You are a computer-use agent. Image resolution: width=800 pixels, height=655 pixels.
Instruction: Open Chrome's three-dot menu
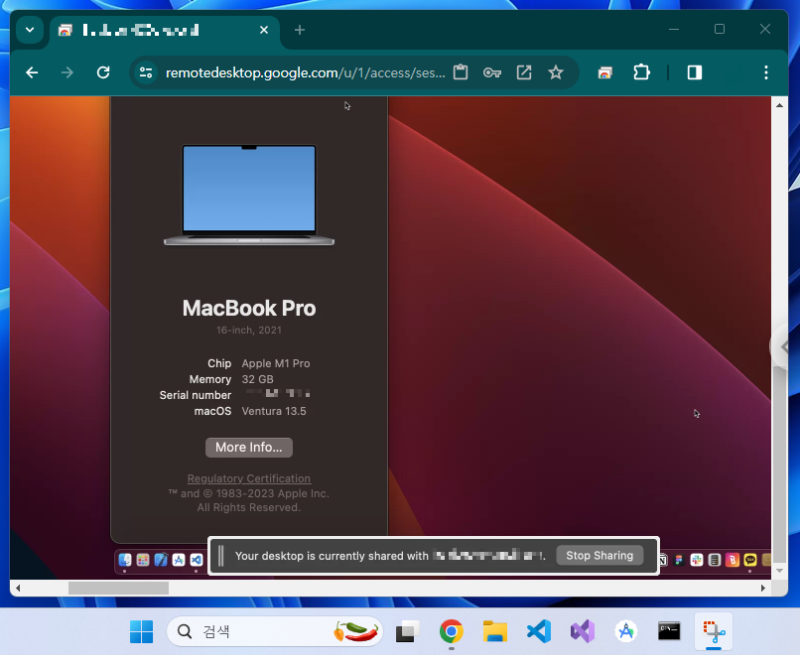(x=765, y=72)
